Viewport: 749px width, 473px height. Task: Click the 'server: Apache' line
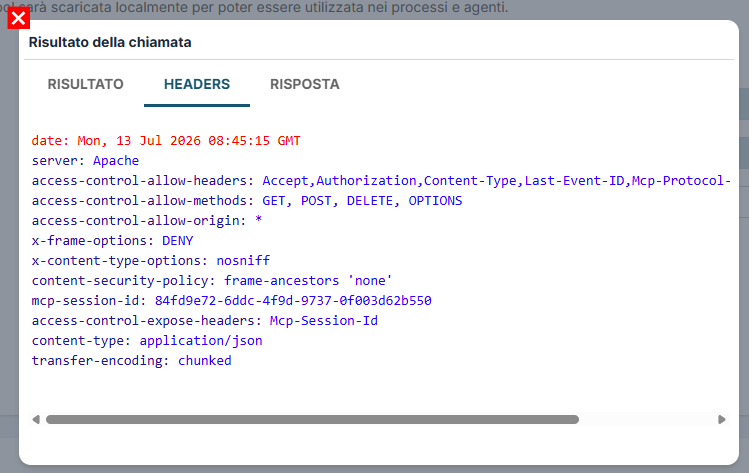click(86, 161)
